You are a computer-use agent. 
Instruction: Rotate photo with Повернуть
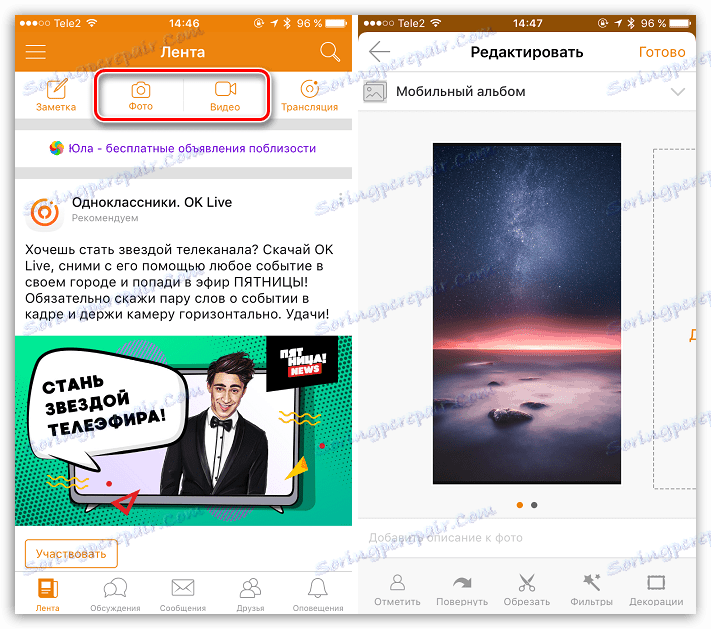(462, 590)
